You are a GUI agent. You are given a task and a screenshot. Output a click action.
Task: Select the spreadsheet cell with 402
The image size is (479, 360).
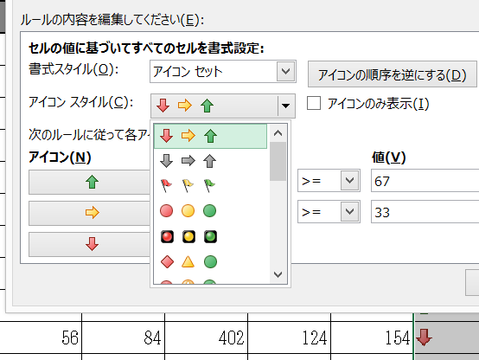pyautogui.click(x=206, y=338)
